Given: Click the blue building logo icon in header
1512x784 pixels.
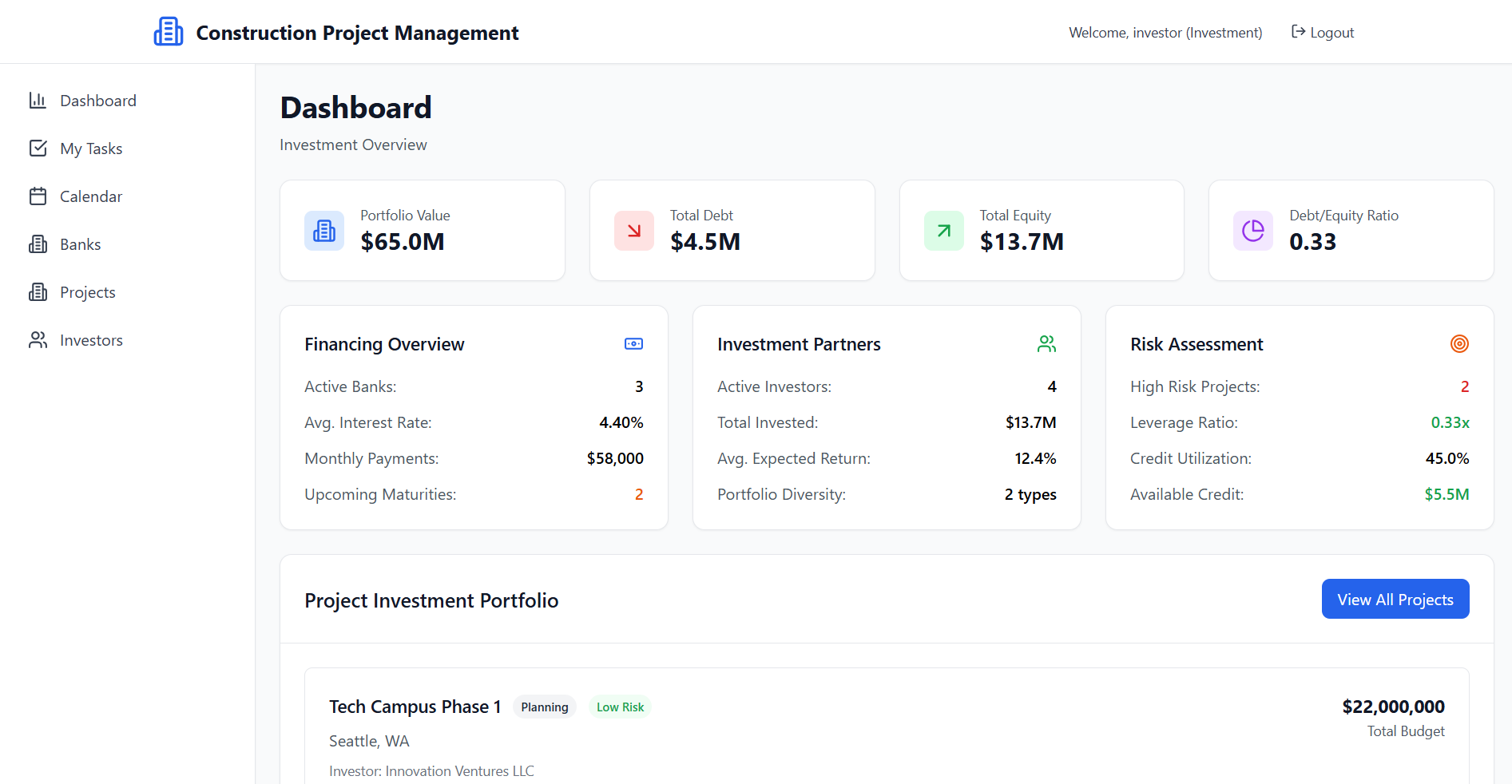Looking at the screenshot, I should [x=169, y=32].
